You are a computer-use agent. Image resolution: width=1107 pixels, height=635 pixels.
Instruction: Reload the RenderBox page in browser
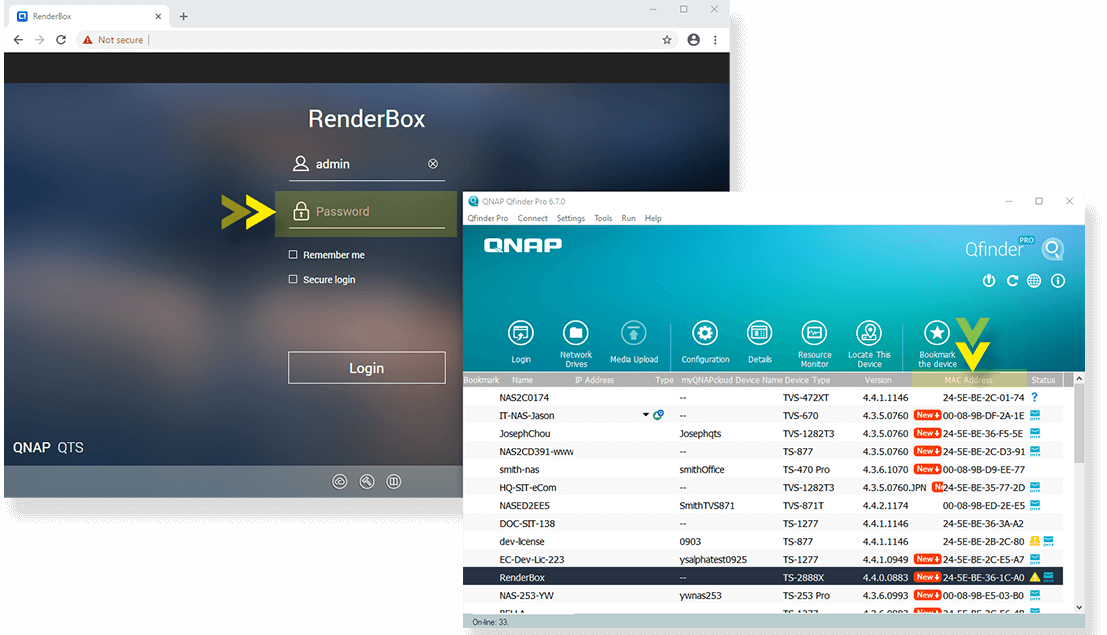(x=61, y=40)
